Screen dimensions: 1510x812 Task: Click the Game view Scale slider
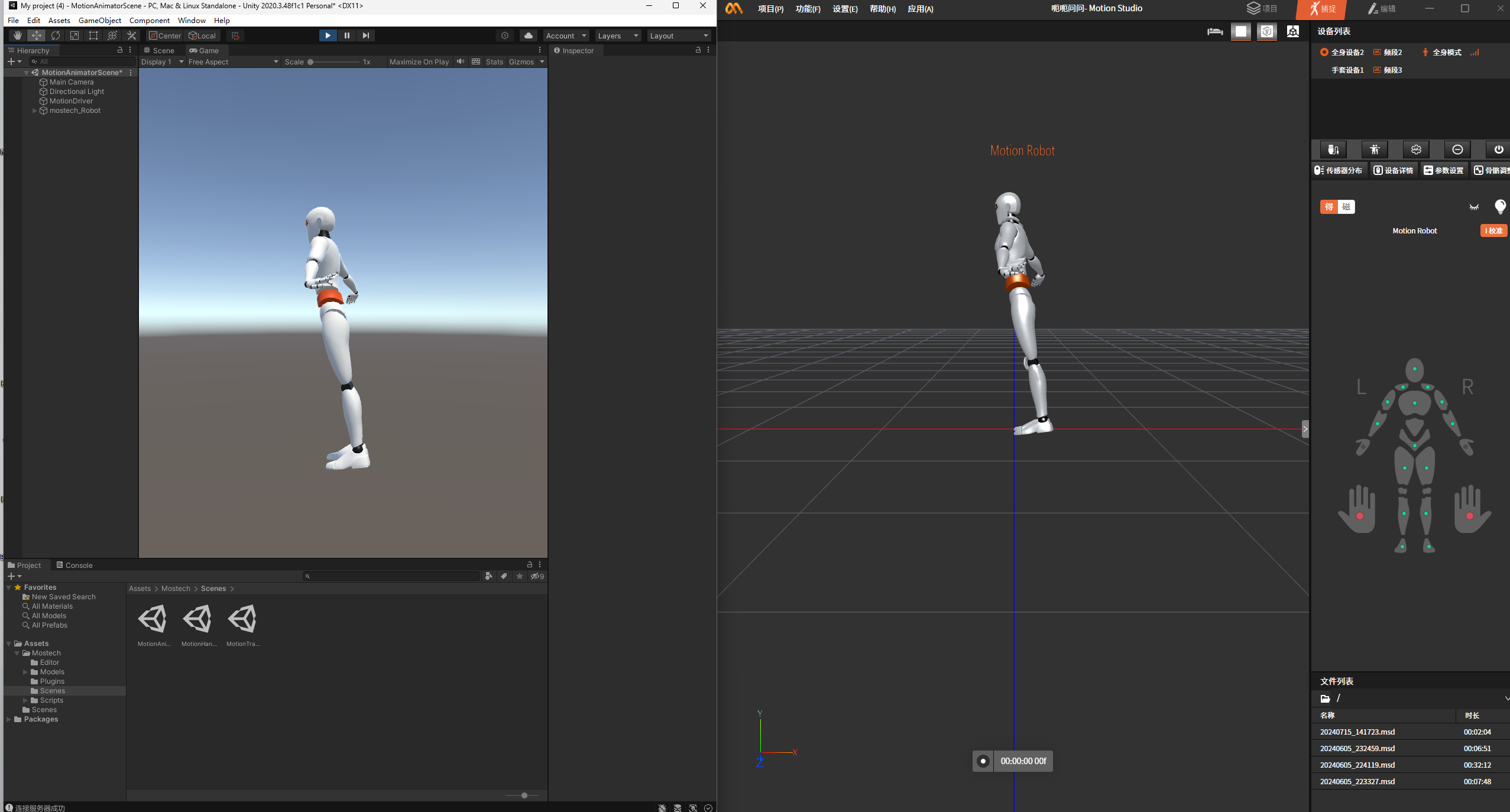click(334, 62)
